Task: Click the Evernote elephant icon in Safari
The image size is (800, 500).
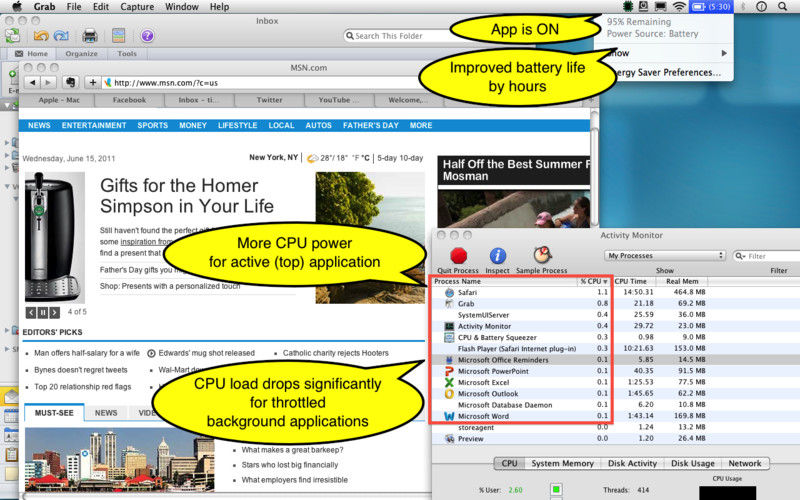Action: [x=71, y=82]
